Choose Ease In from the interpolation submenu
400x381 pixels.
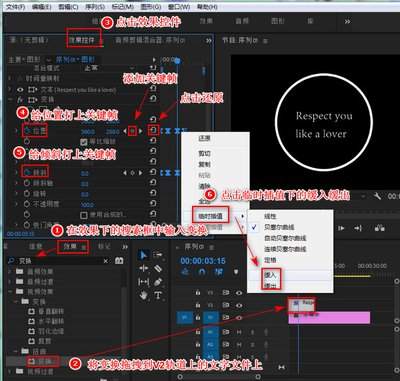point(270,275)
